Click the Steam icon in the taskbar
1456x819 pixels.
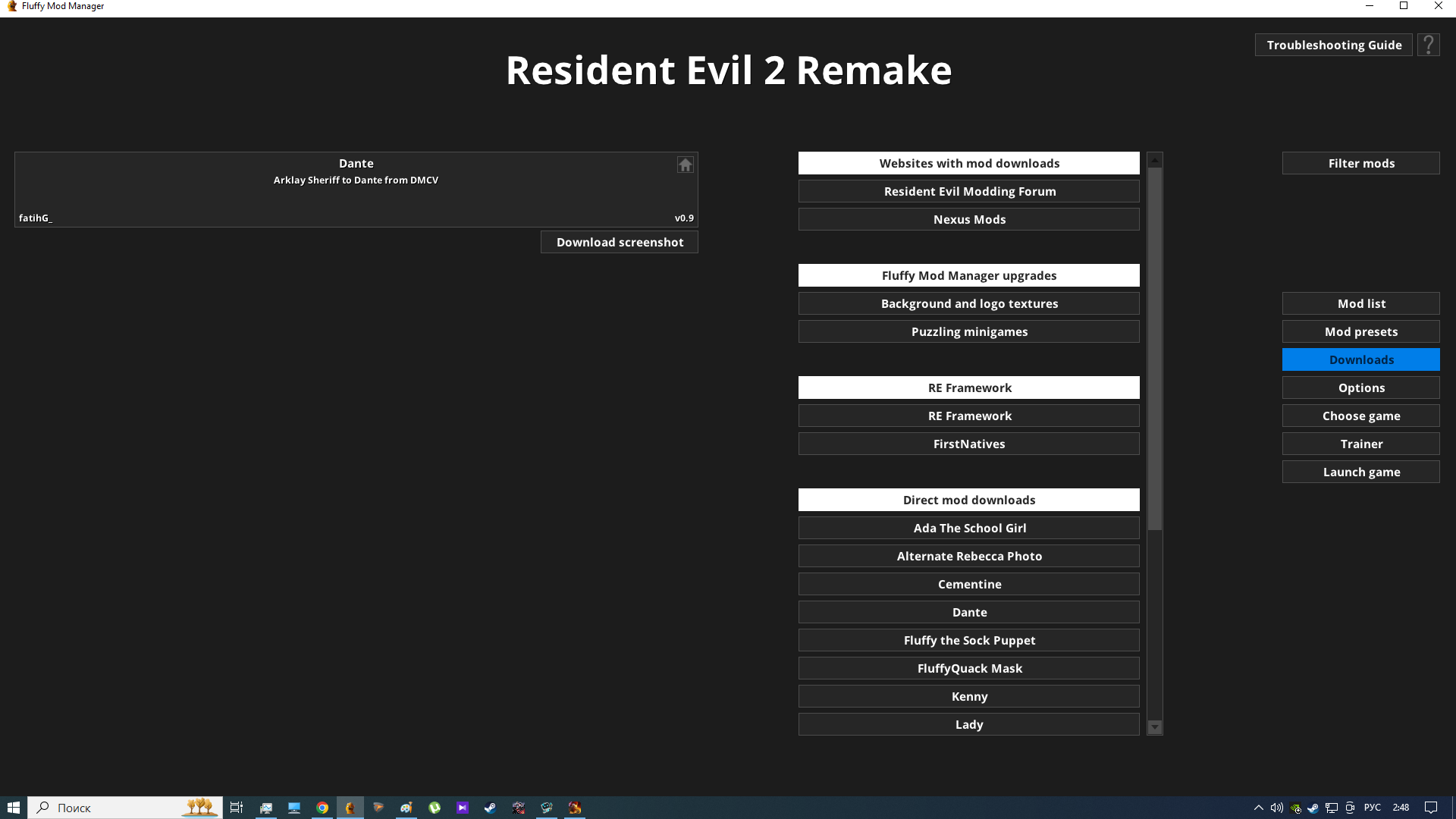[491, 808]
